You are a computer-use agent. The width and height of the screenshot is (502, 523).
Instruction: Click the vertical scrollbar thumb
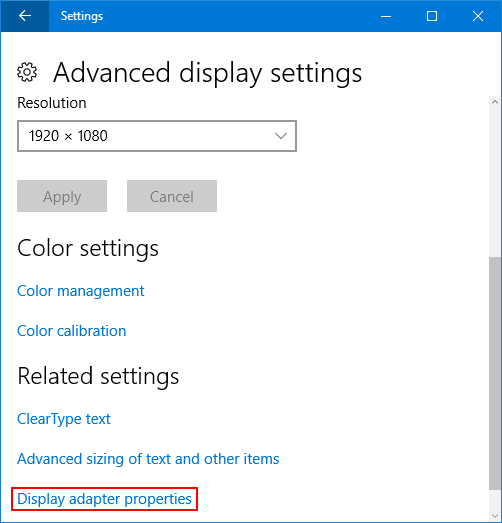pyautogui.click(x=495, y=373)
